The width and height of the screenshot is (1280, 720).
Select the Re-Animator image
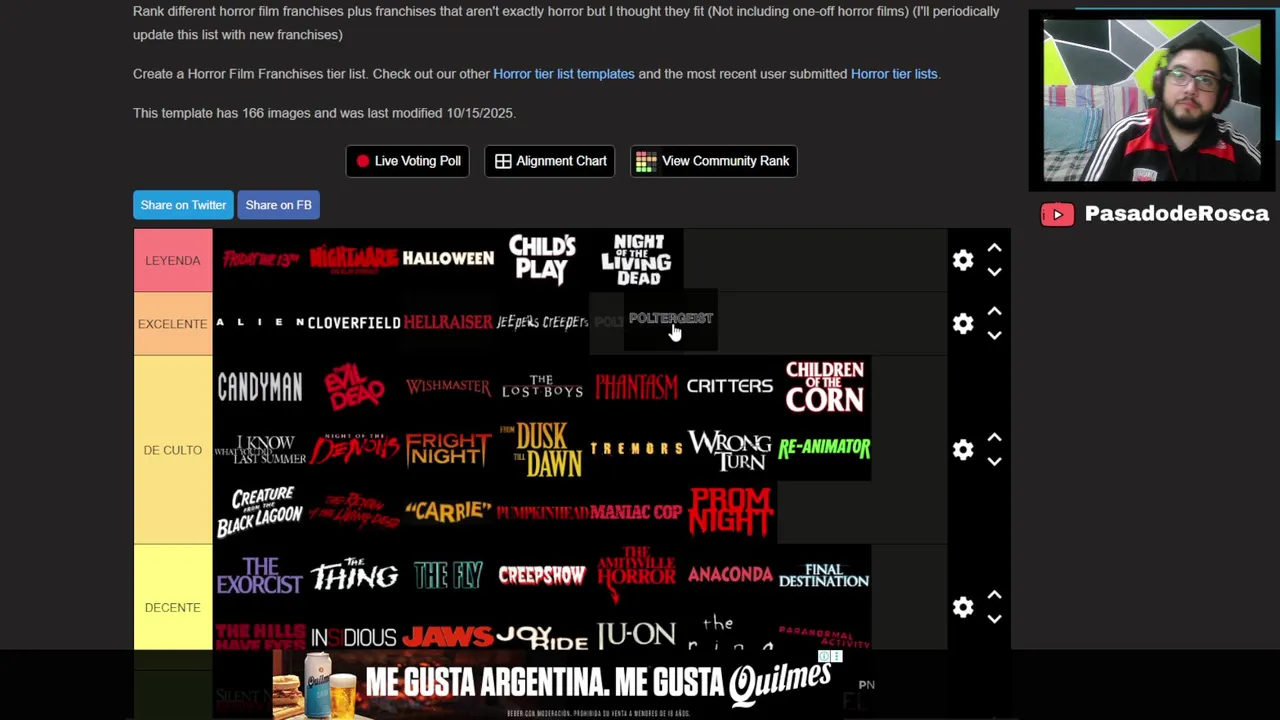point(824,450)
